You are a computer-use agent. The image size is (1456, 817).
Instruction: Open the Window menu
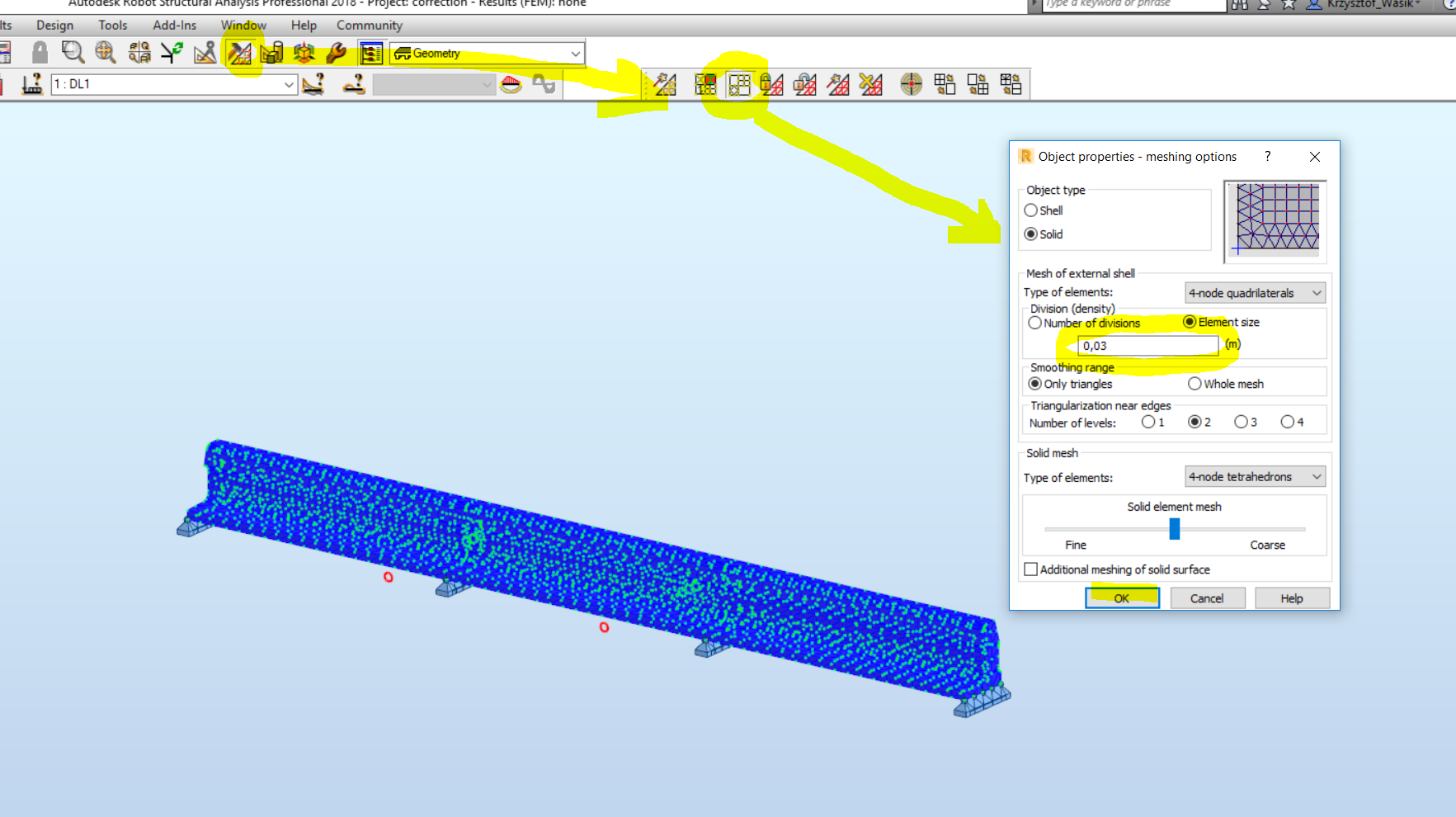click(x=243, y=26)
